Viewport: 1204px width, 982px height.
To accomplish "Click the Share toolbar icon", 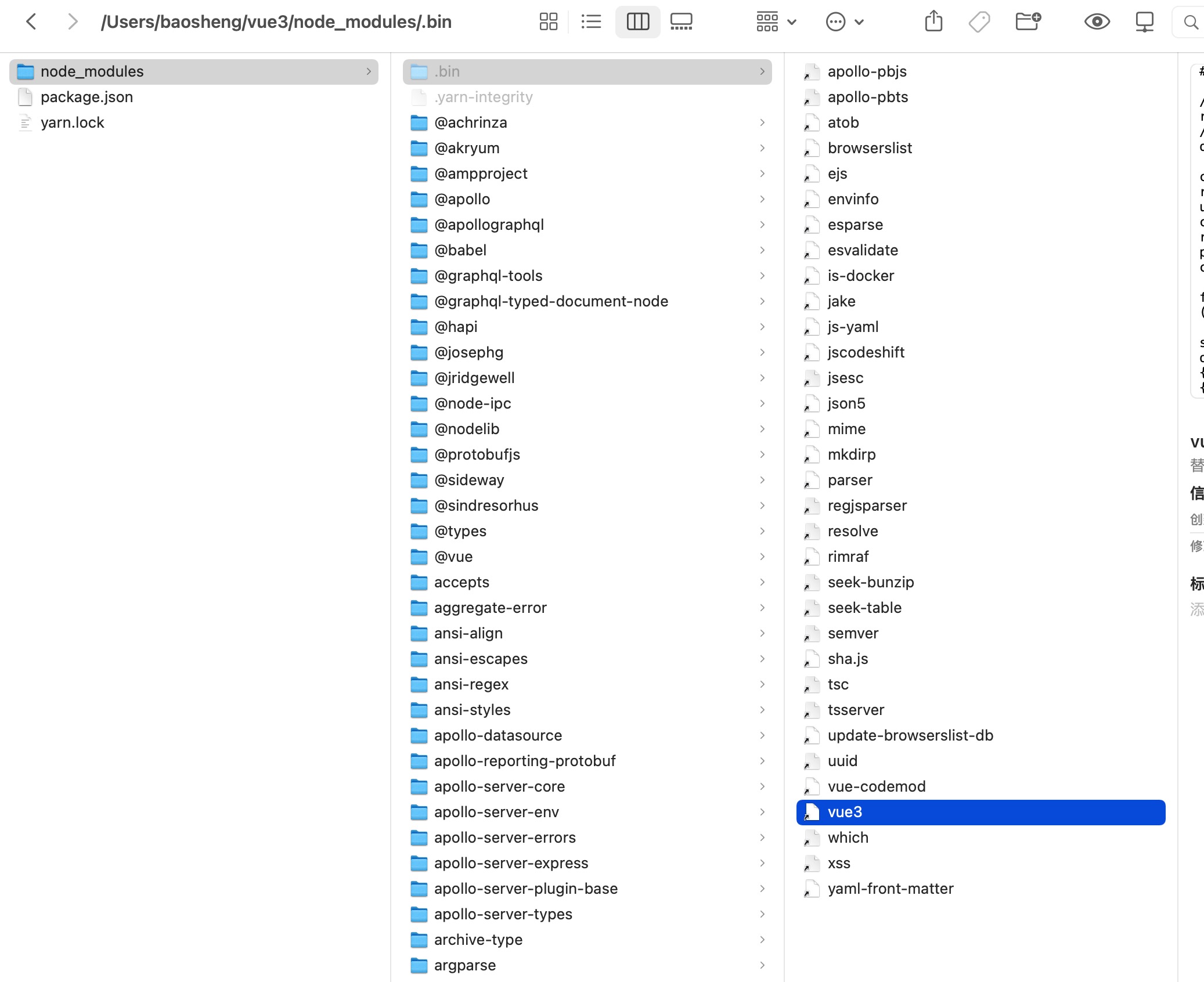I will click(933, 22).
